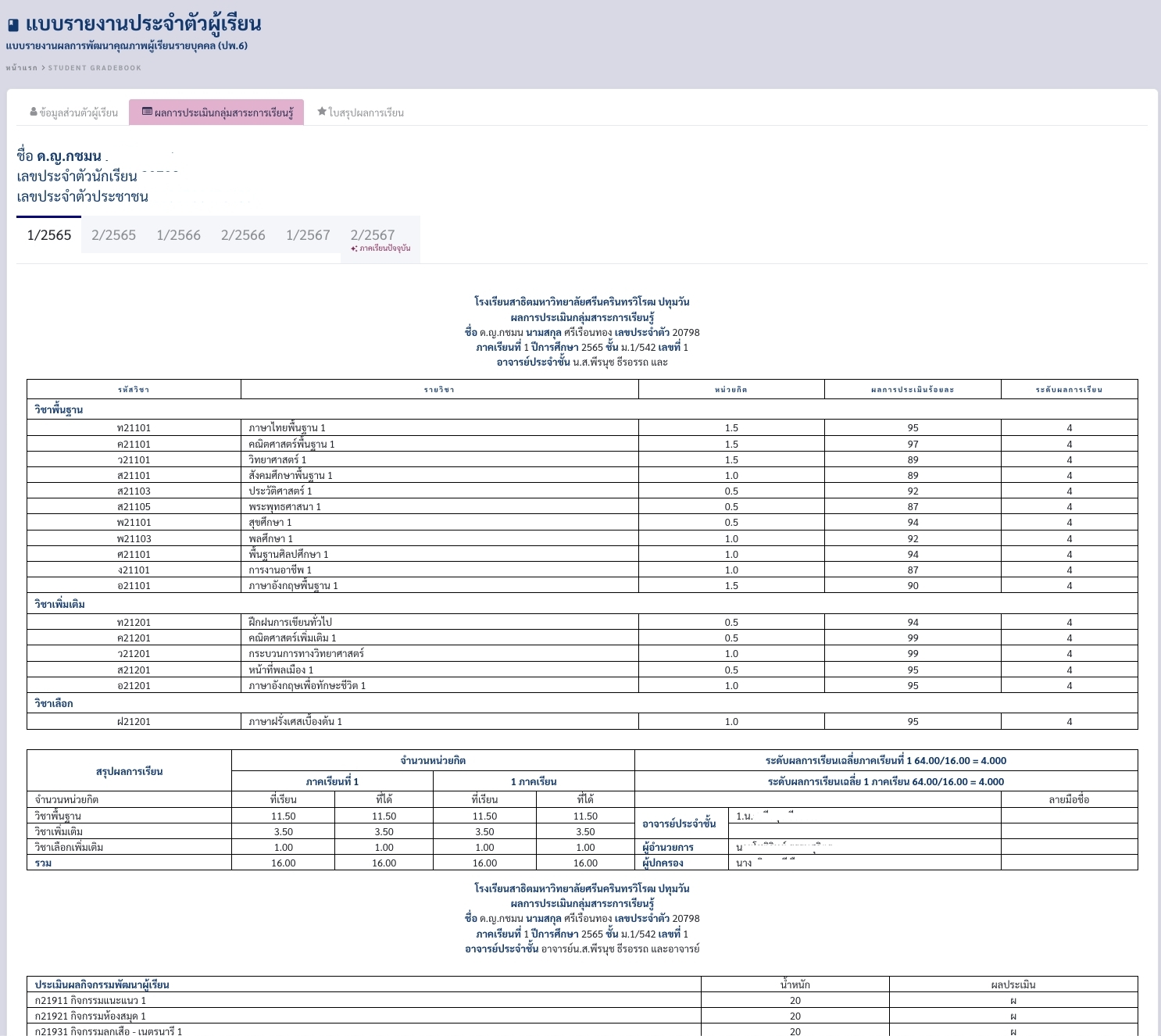This screenshot has height=1036, width=1161.
Task: Click the STUDENT GRADEBOOK breadcrumb
Action: [95, 68]
